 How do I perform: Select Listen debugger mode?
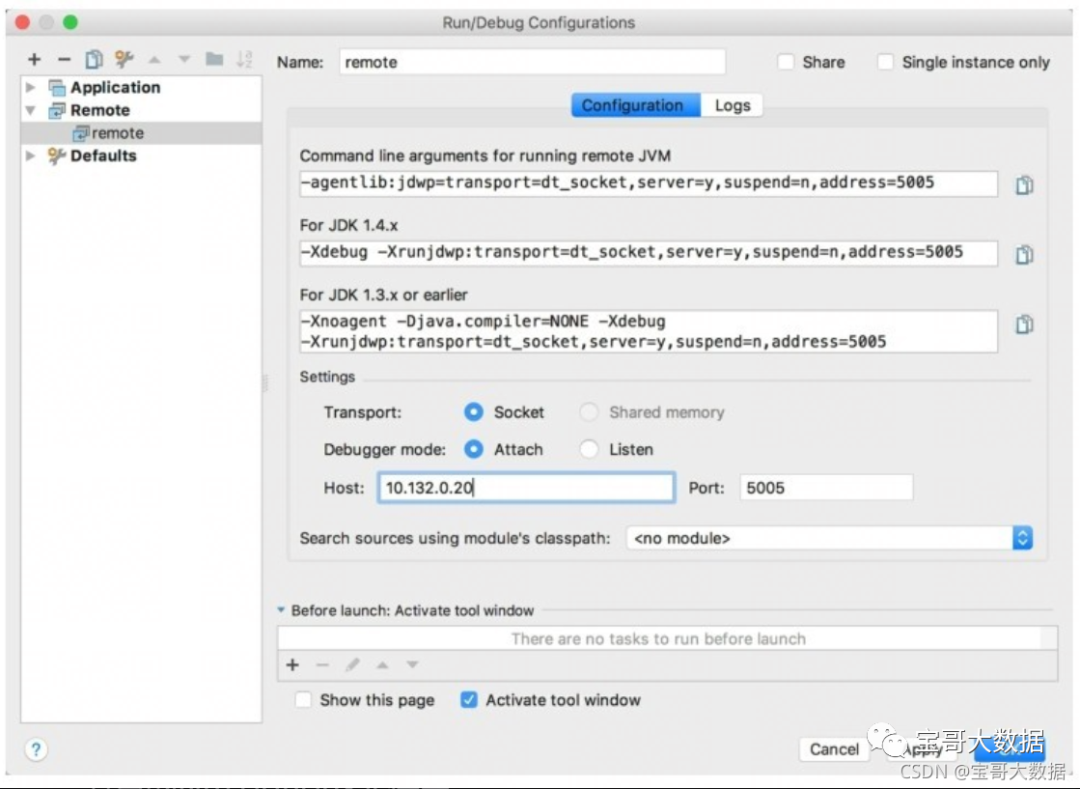coord(589,449)
